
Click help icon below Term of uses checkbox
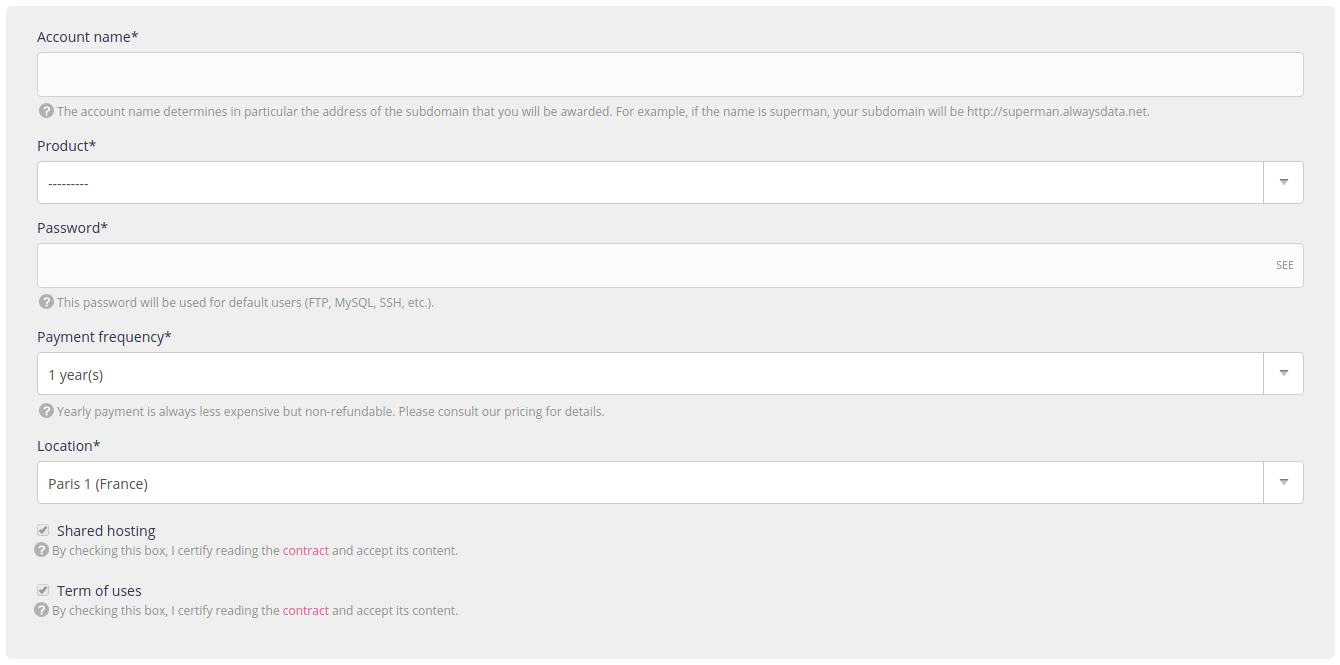(x=41, y=610)
